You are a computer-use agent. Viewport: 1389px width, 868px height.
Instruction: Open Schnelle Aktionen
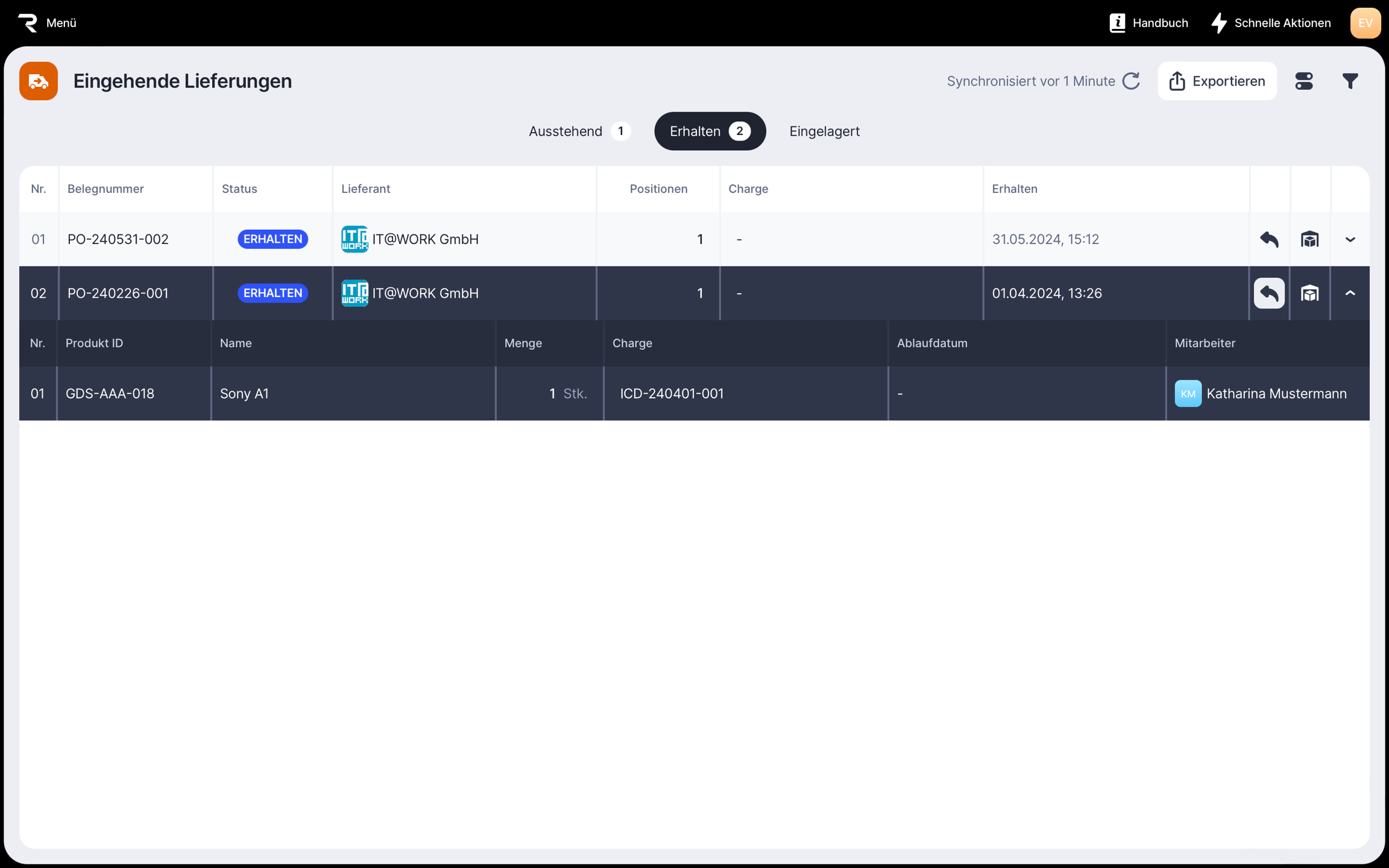(1271, 23)
